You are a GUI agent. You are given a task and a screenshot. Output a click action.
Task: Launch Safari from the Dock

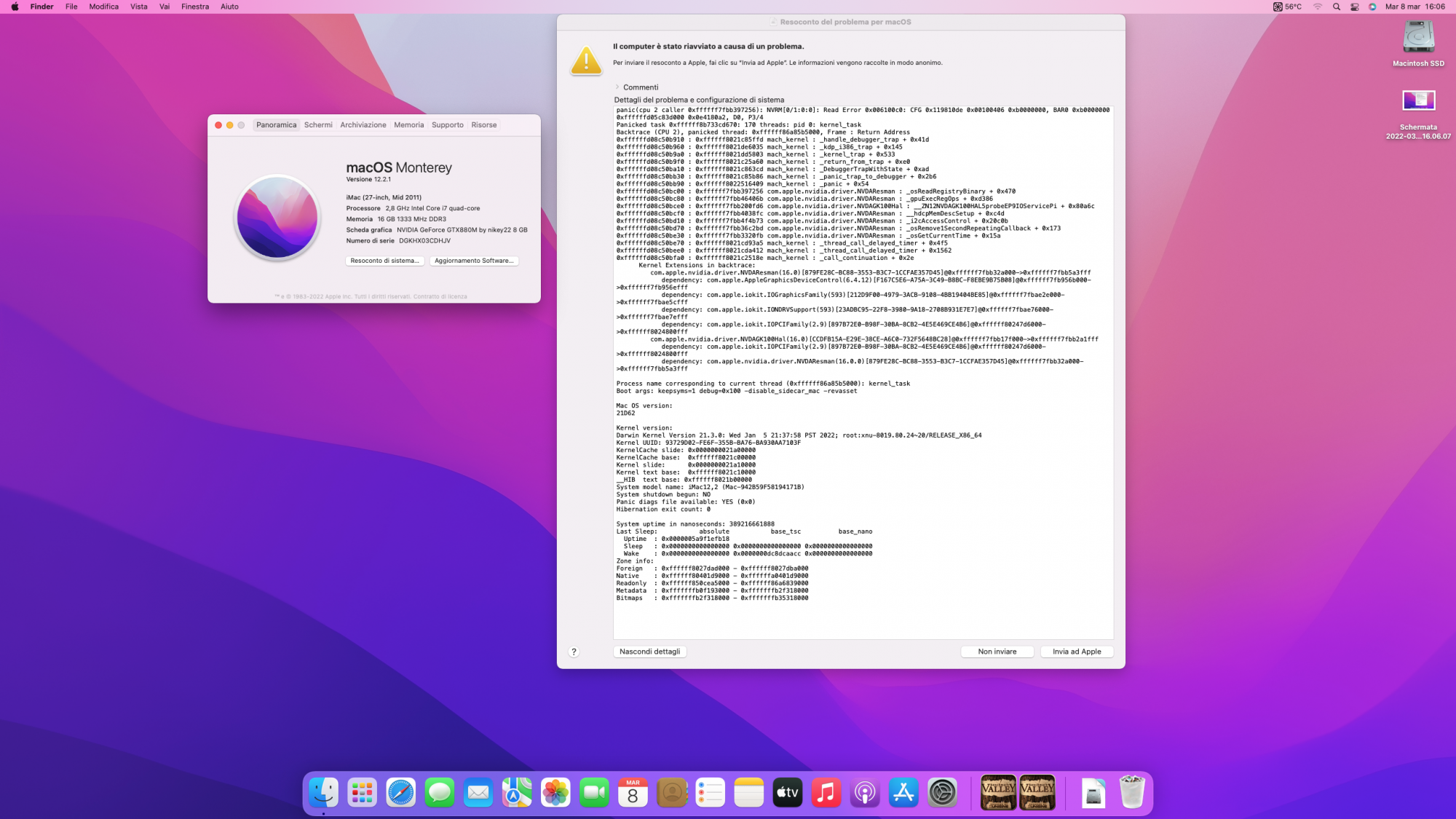coord(400,792)
